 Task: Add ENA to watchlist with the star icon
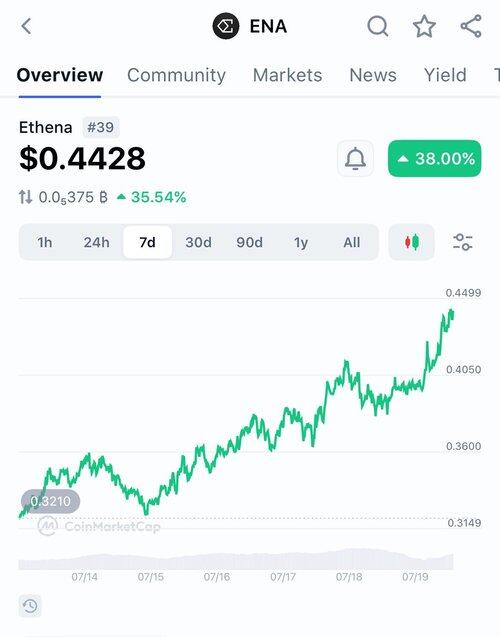pyautogui.click(x=424, y=26)
